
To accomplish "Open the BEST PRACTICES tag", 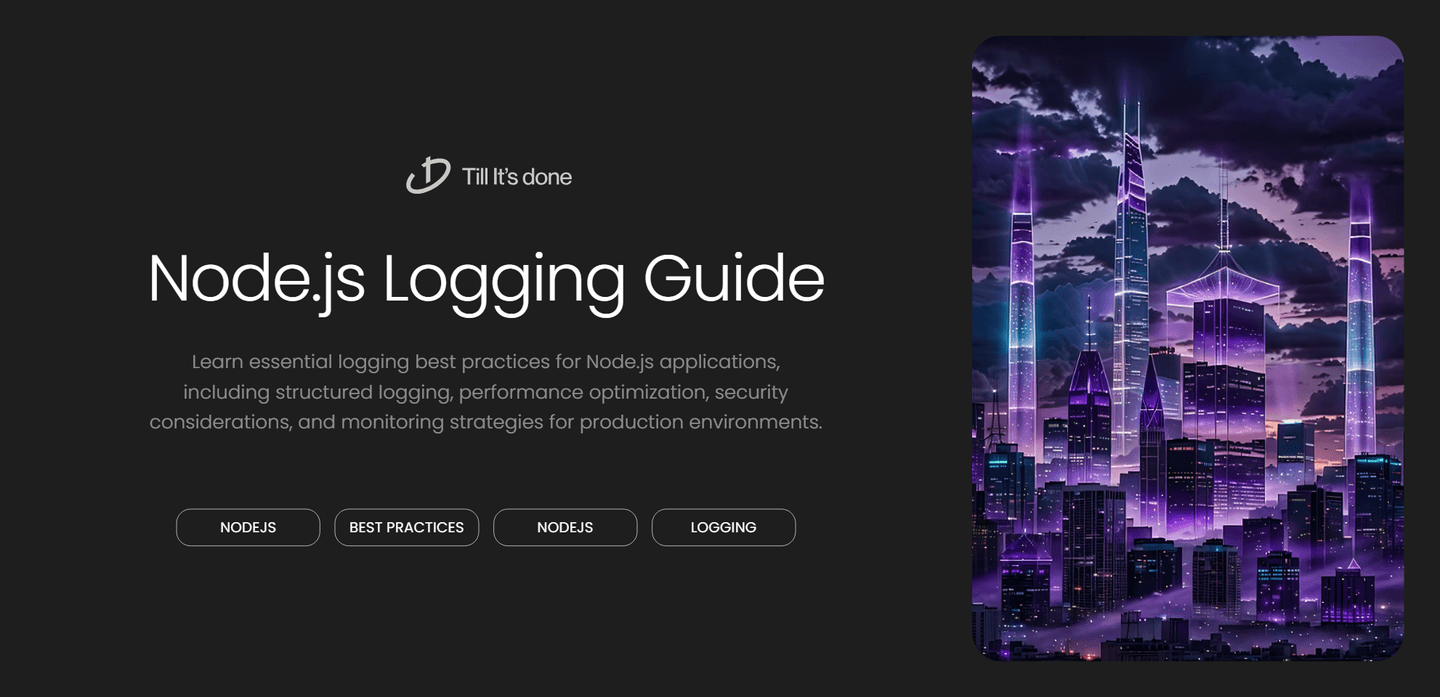I will pyautogui.click(x=406, y=527).
